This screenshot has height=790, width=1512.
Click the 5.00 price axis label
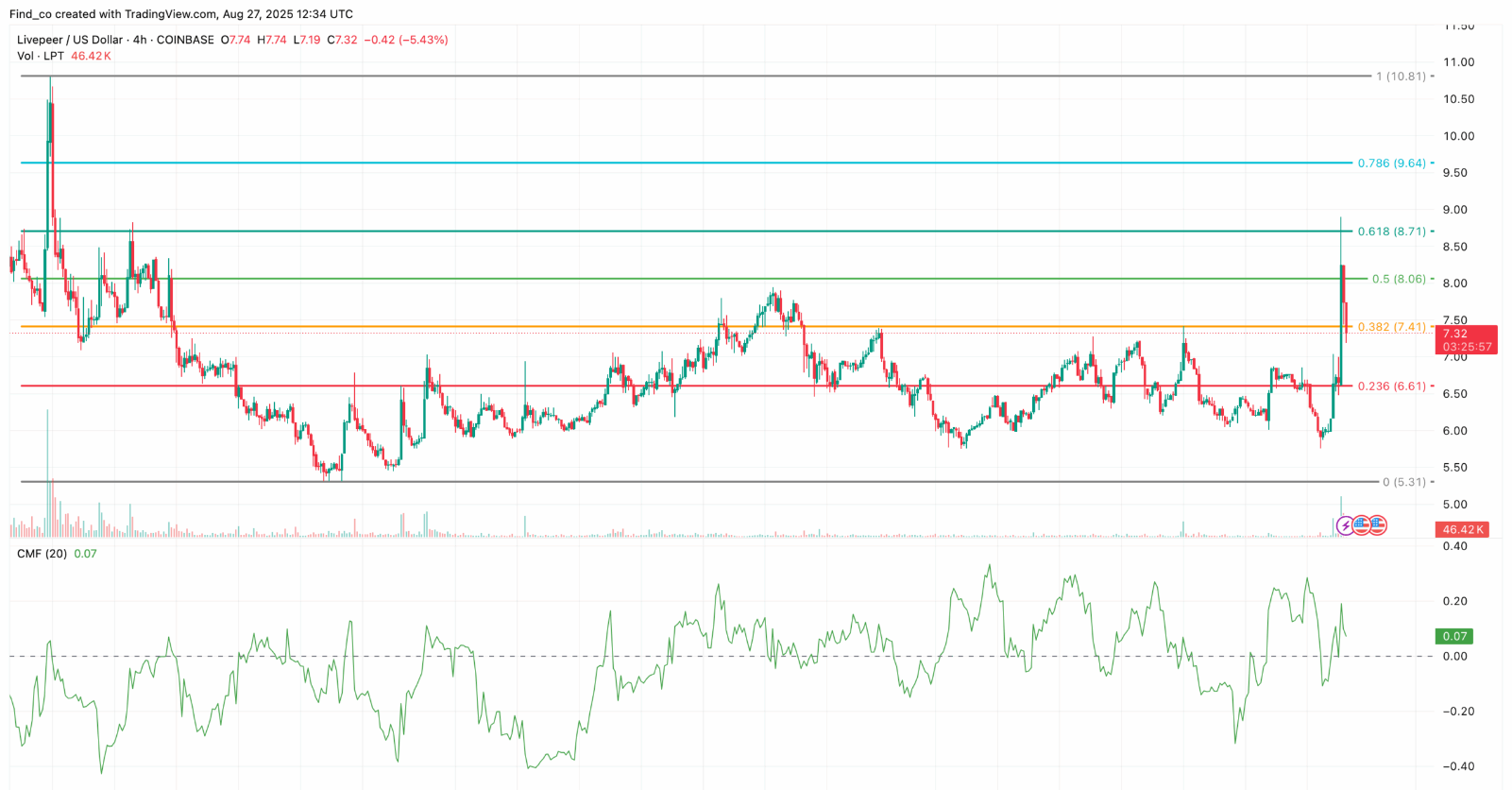pos(1454,505)
